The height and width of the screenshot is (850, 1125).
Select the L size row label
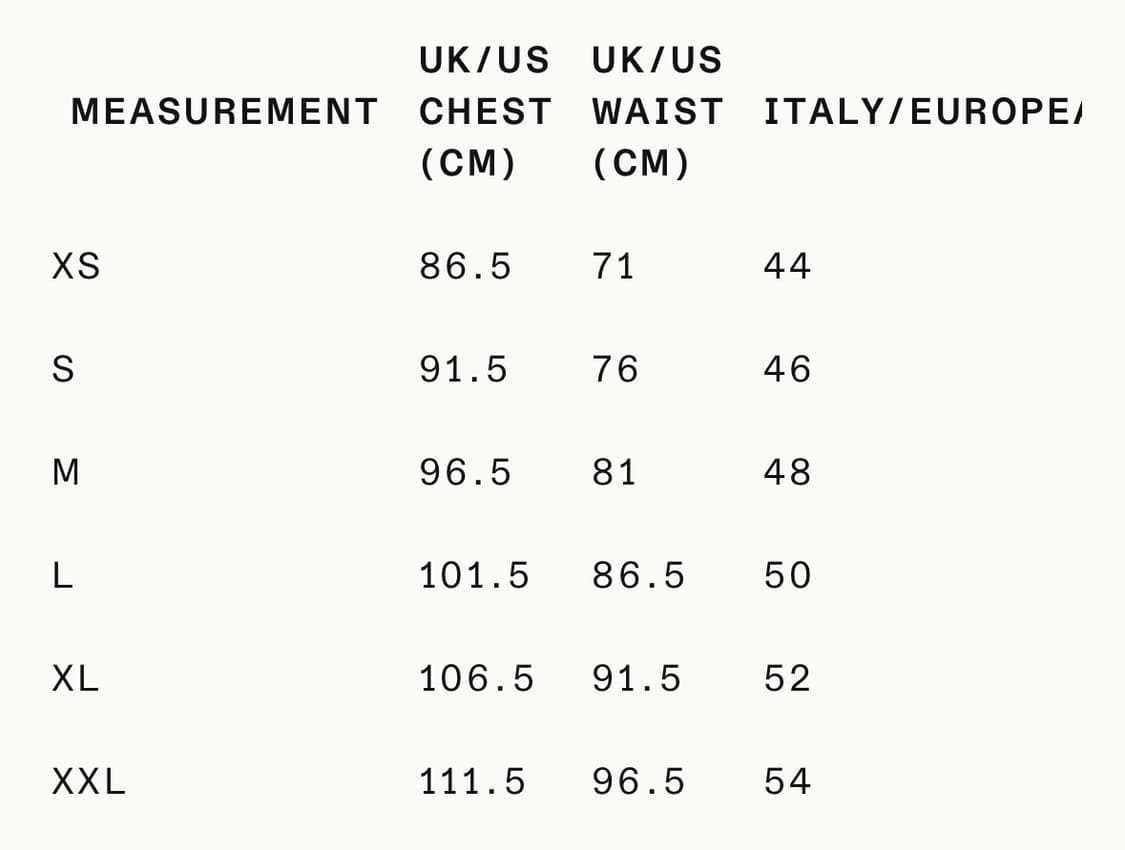pyautogui.click(x=62, y=576)
